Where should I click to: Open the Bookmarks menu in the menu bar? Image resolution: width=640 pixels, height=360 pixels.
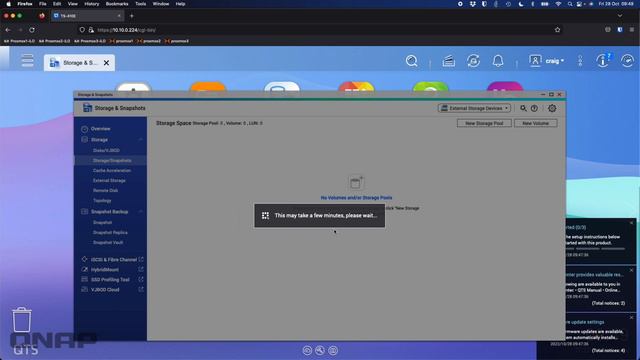coord(117,4)
